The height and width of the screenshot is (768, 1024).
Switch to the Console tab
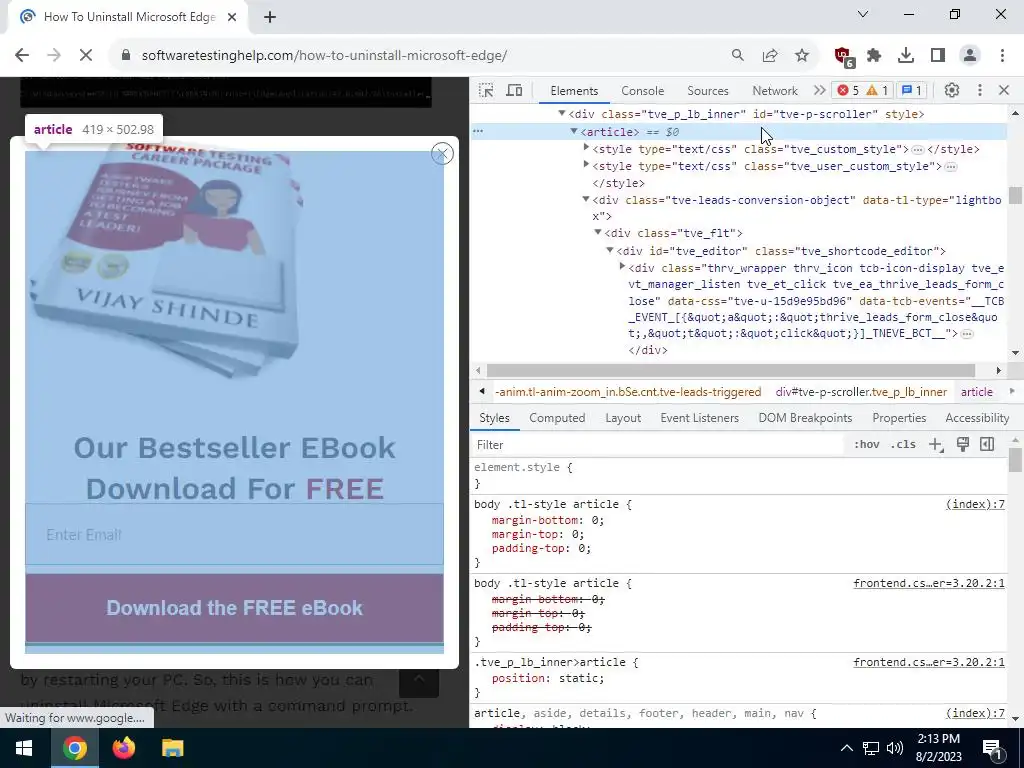[x=643, y=91]
